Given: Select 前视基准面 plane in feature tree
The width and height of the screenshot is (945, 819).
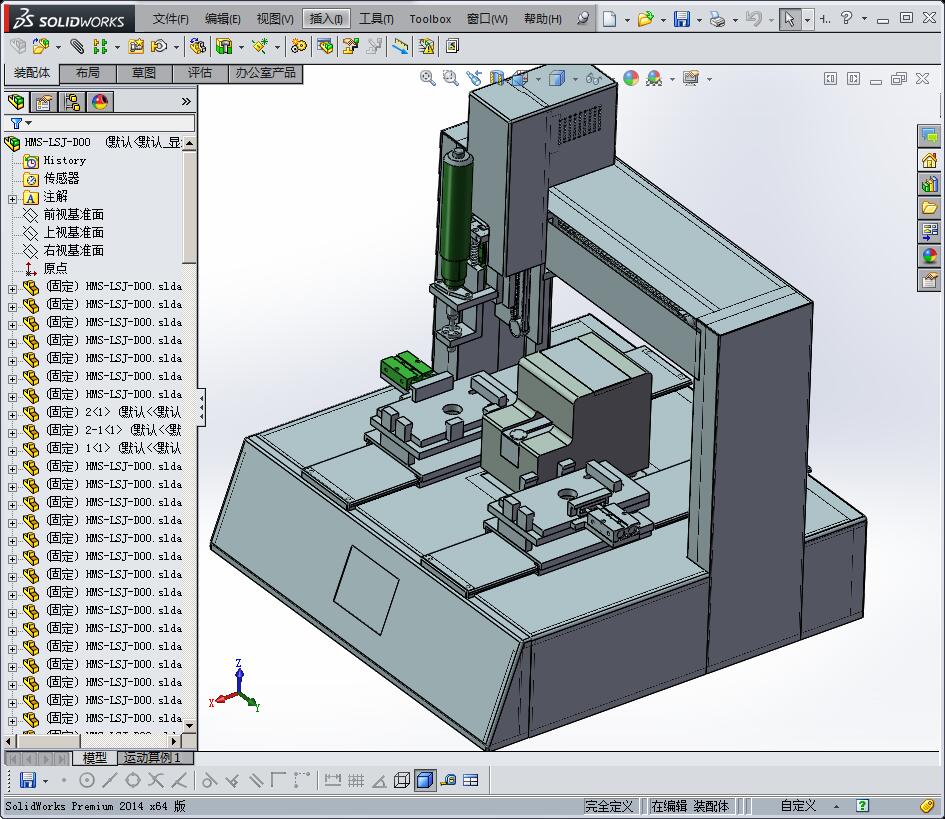Looking at the screenshot, I should click(x=73, y=215).
